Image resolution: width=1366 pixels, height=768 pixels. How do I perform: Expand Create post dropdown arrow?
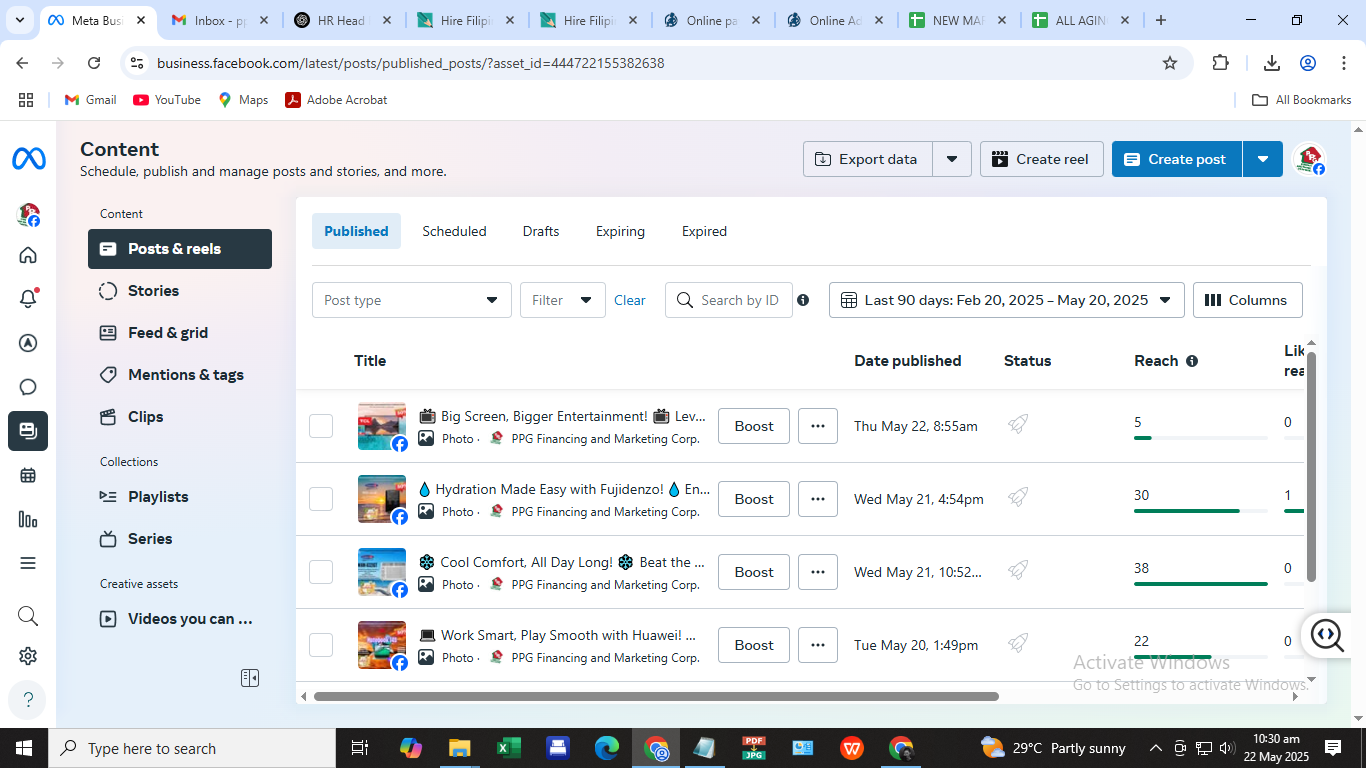[1263, 159]
